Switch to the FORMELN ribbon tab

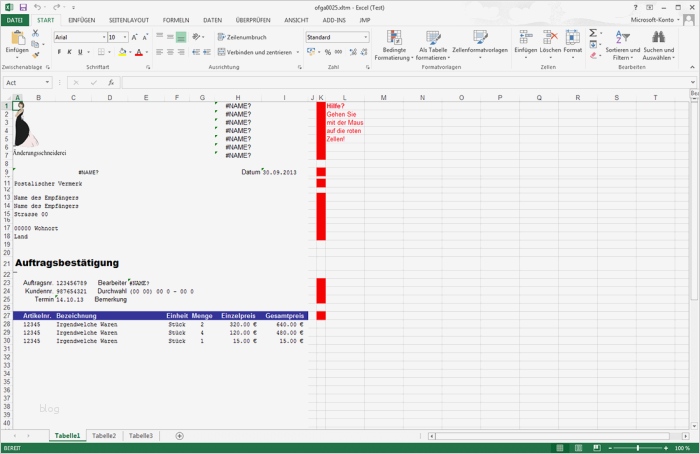(x=176, y=20)
